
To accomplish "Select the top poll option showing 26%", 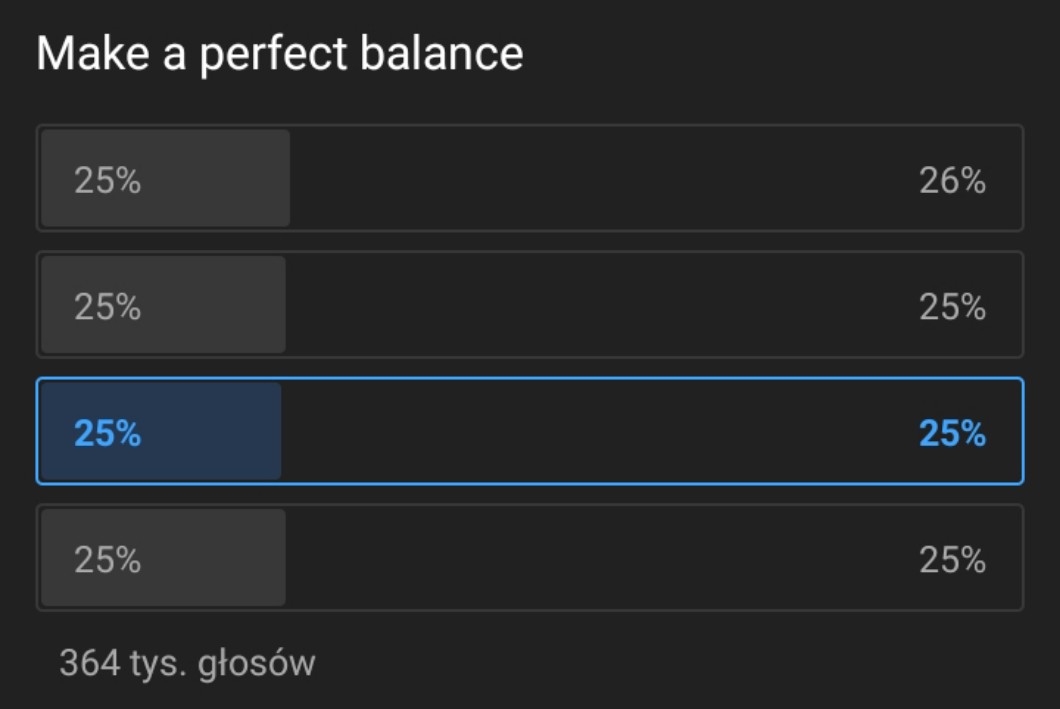I will click(530, 178).
